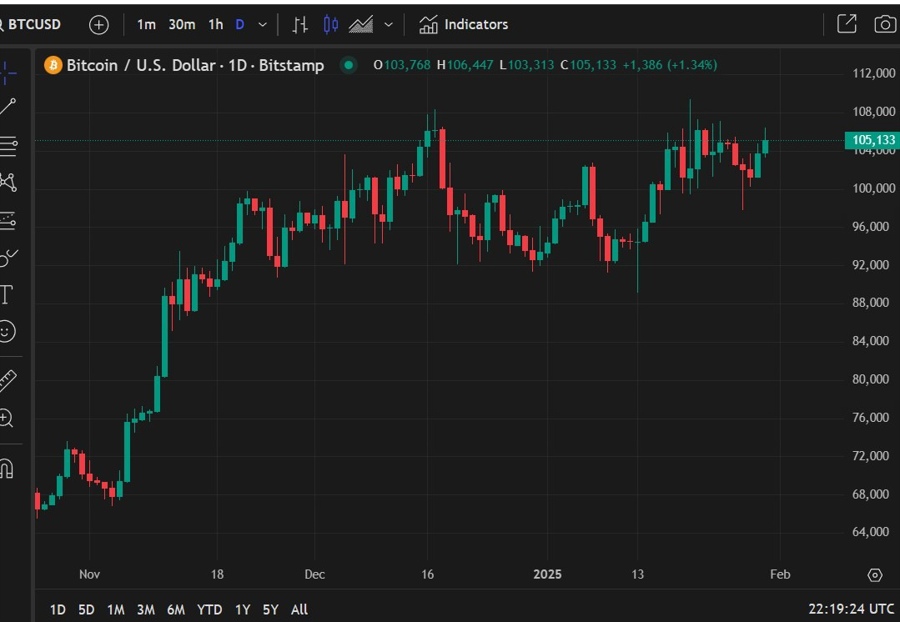Set date range to 1M
The image size is (900, 622).
tap(116, 609)
